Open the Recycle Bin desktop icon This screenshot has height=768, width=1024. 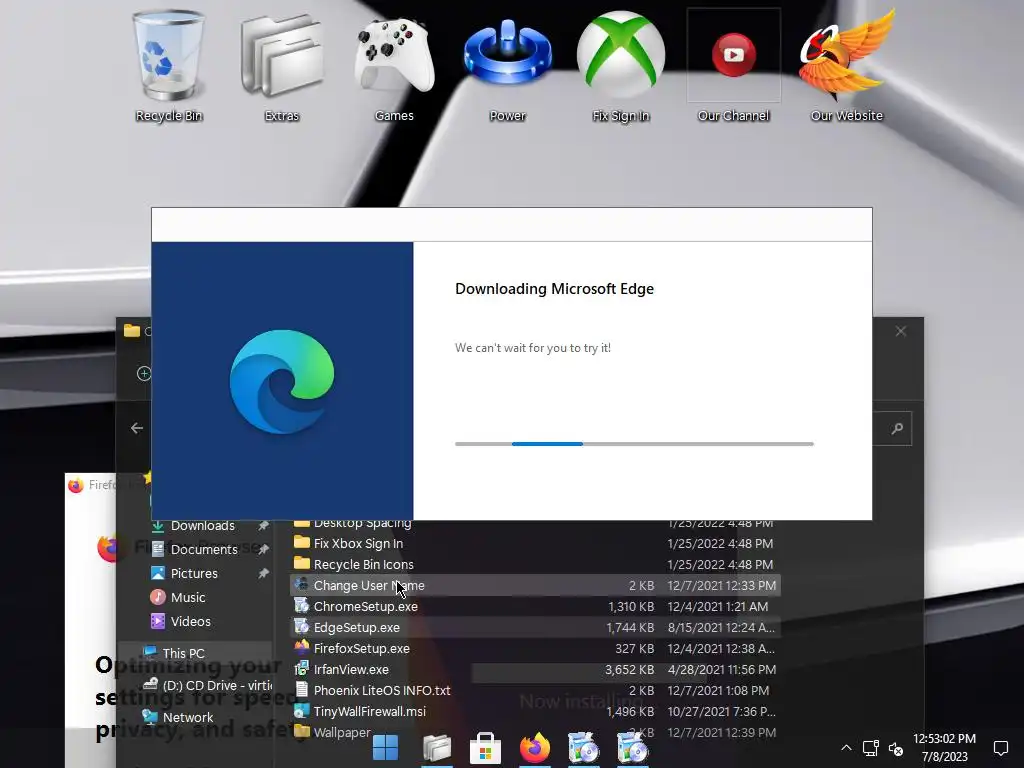click(x=168, y=66)
